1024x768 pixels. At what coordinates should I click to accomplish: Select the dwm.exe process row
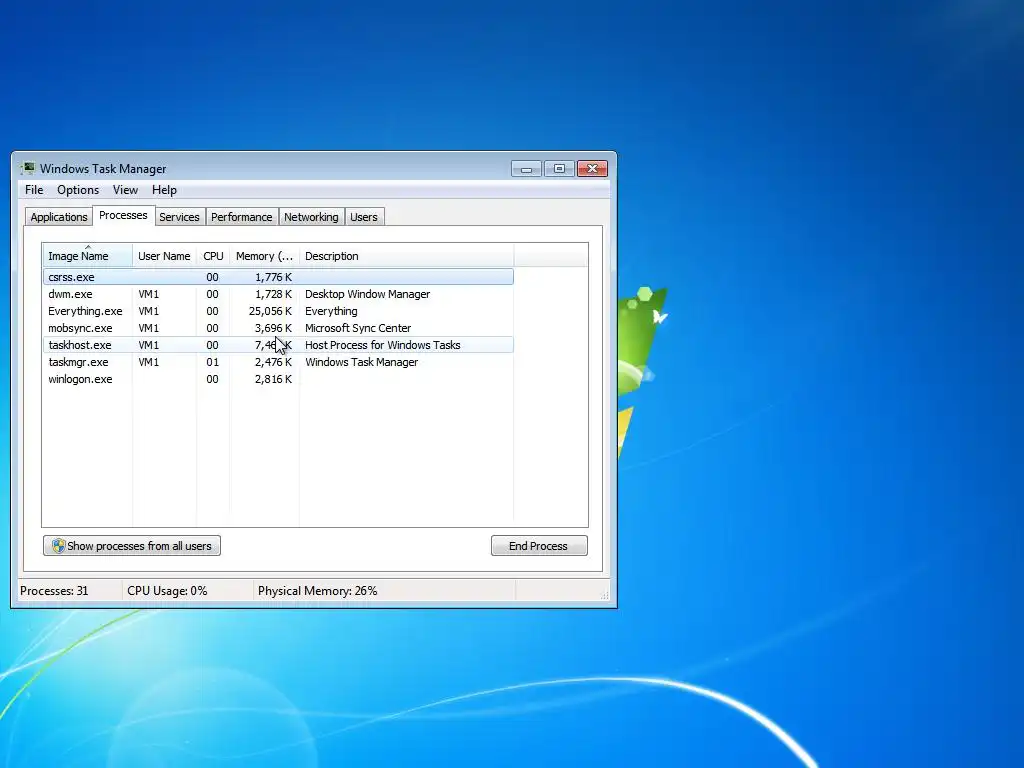pos(278,294)
